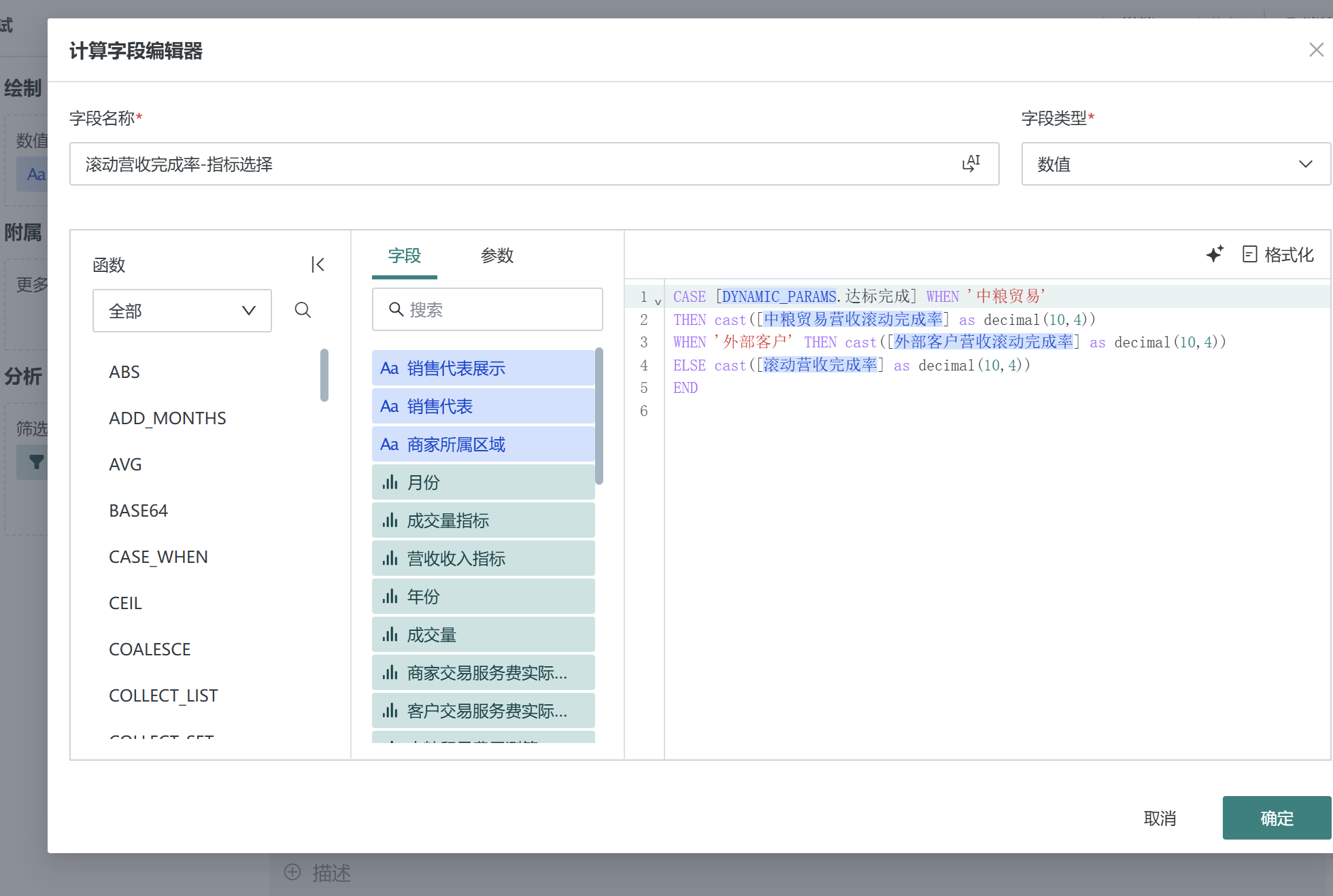The width and height of the screenshot is (1333, 896).
Task: Click the 取消 button to cancel
Action: (x=1160, y=818)
